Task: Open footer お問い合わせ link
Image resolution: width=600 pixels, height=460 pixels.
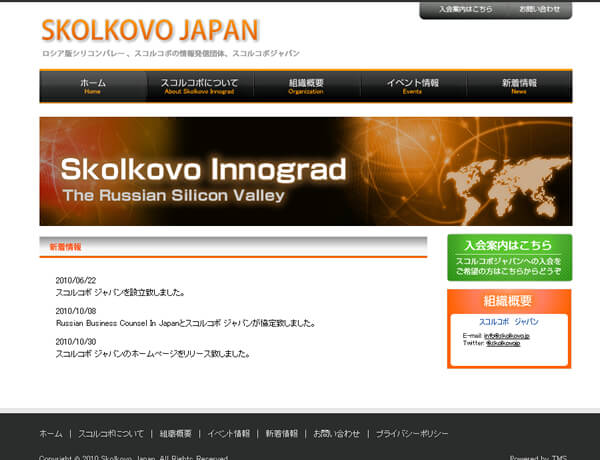Action: pyautogui.click(x=337, y=434)
